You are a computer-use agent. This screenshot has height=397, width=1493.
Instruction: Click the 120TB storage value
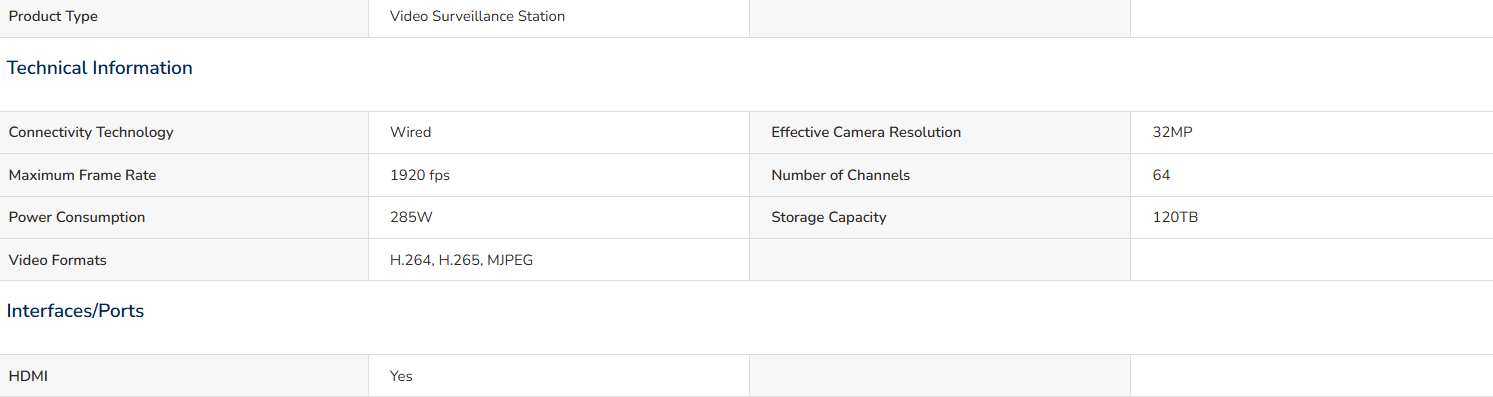(x=1175, y=217)
